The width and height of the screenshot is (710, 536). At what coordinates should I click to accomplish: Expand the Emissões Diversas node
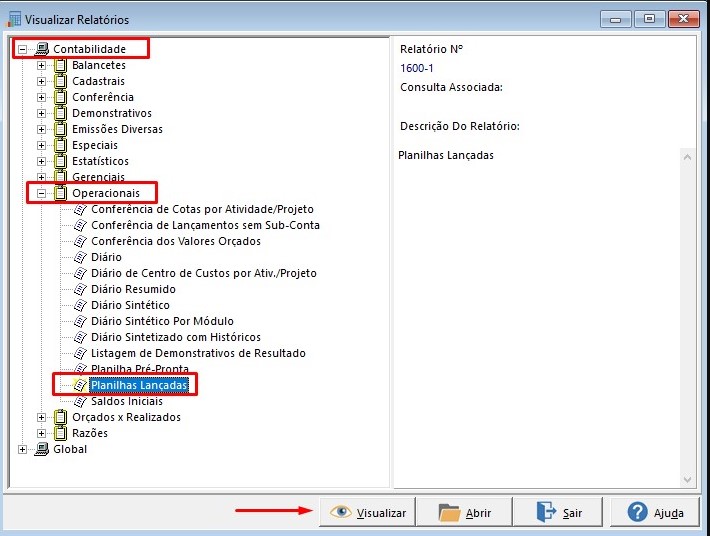coord(41,129)
